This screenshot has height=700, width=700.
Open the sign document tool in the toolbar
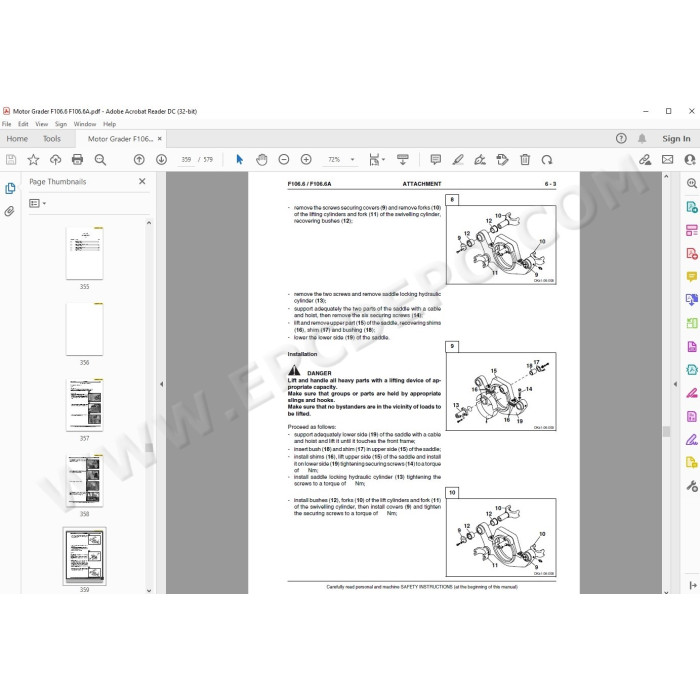click(x=480, y=159)
